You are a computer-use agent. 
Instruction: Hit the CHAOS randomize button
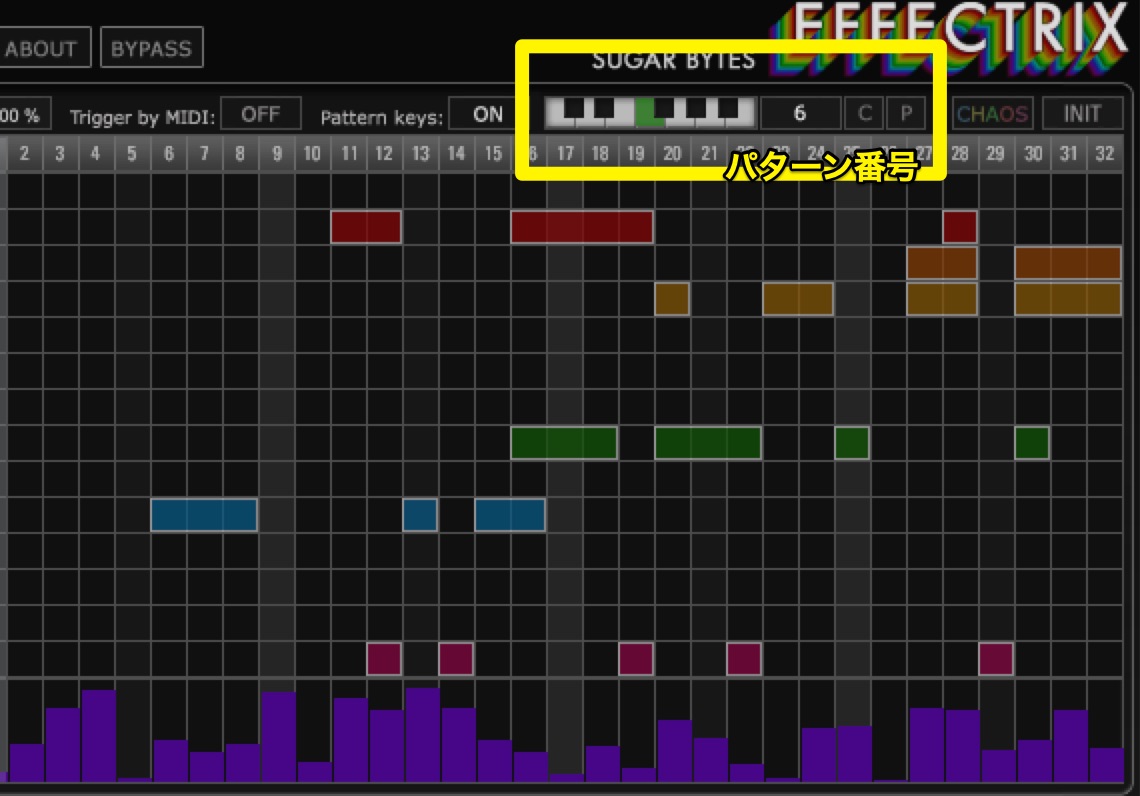(992, 114)
